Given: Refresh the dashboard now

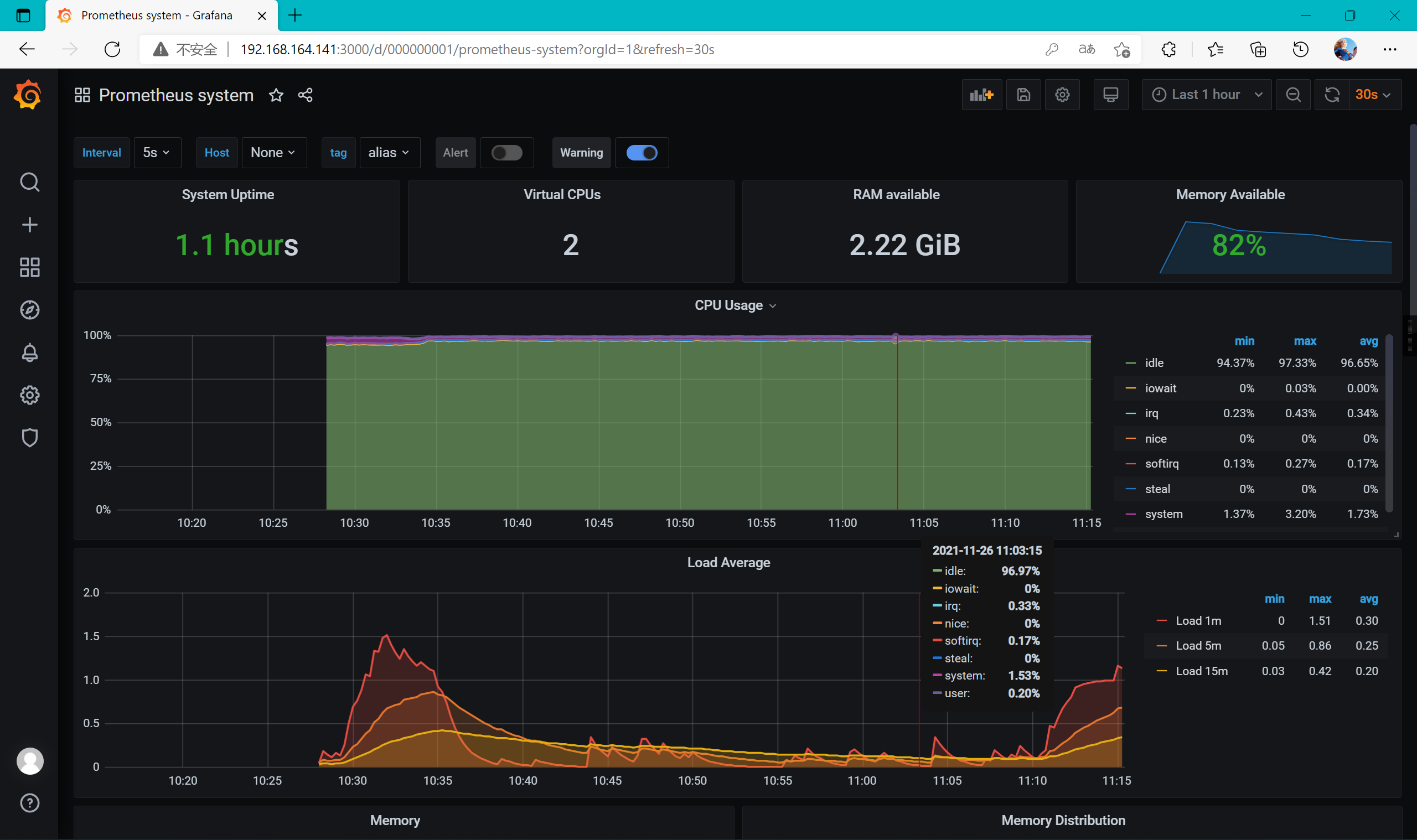Looking at the screenshot, I should click(1332, 95).
